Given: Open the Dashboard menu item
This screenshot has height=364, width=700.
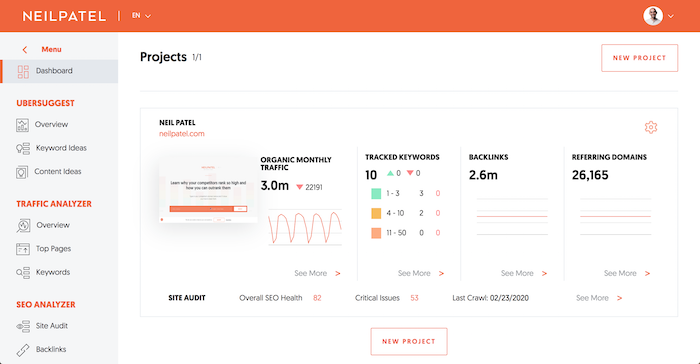Looking at the screenshot, I should pyautogui.click(x=59, y=71).
